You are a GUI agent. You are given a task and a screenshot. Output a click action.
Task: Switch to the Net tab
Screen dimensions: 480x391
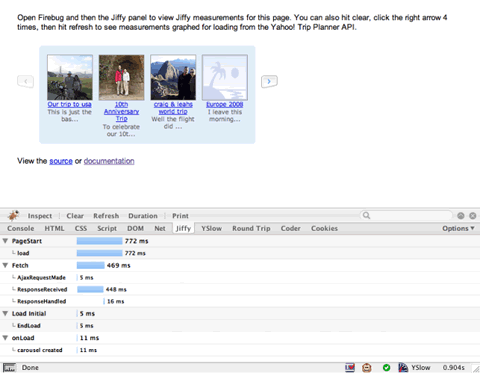160,228
